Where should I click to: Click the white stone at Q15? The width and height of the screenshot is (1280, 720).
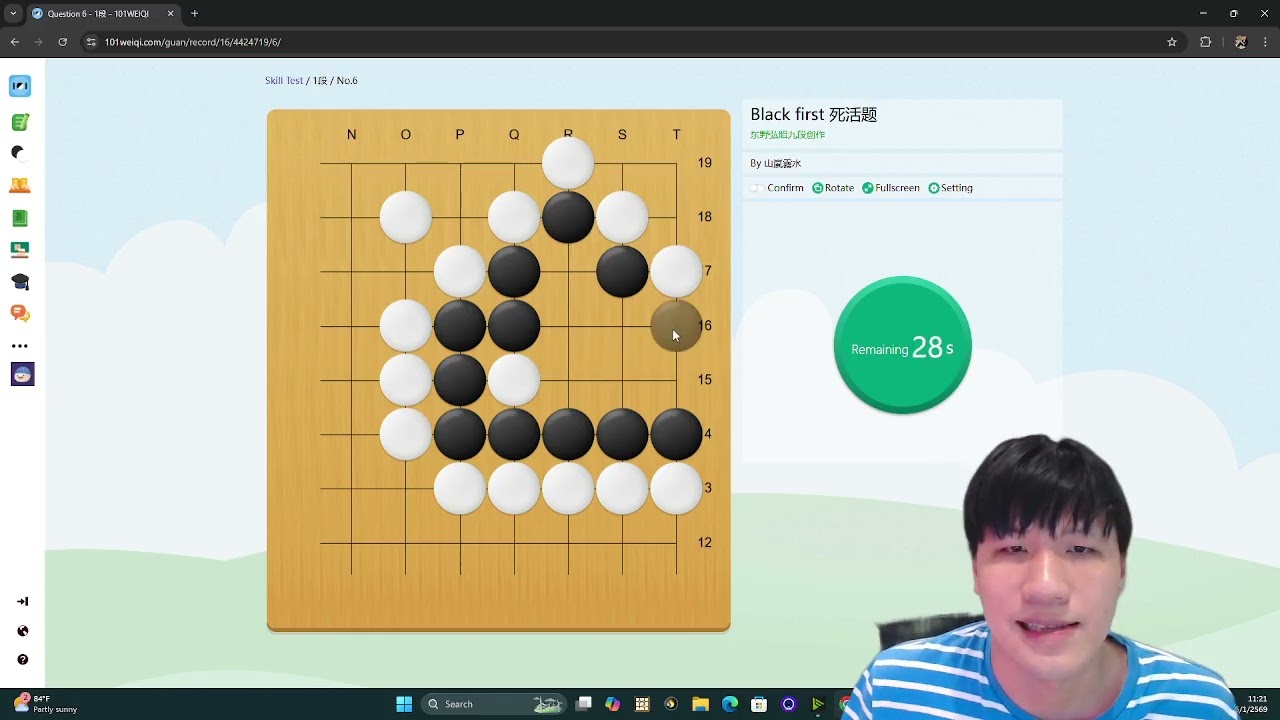point(514,380)
